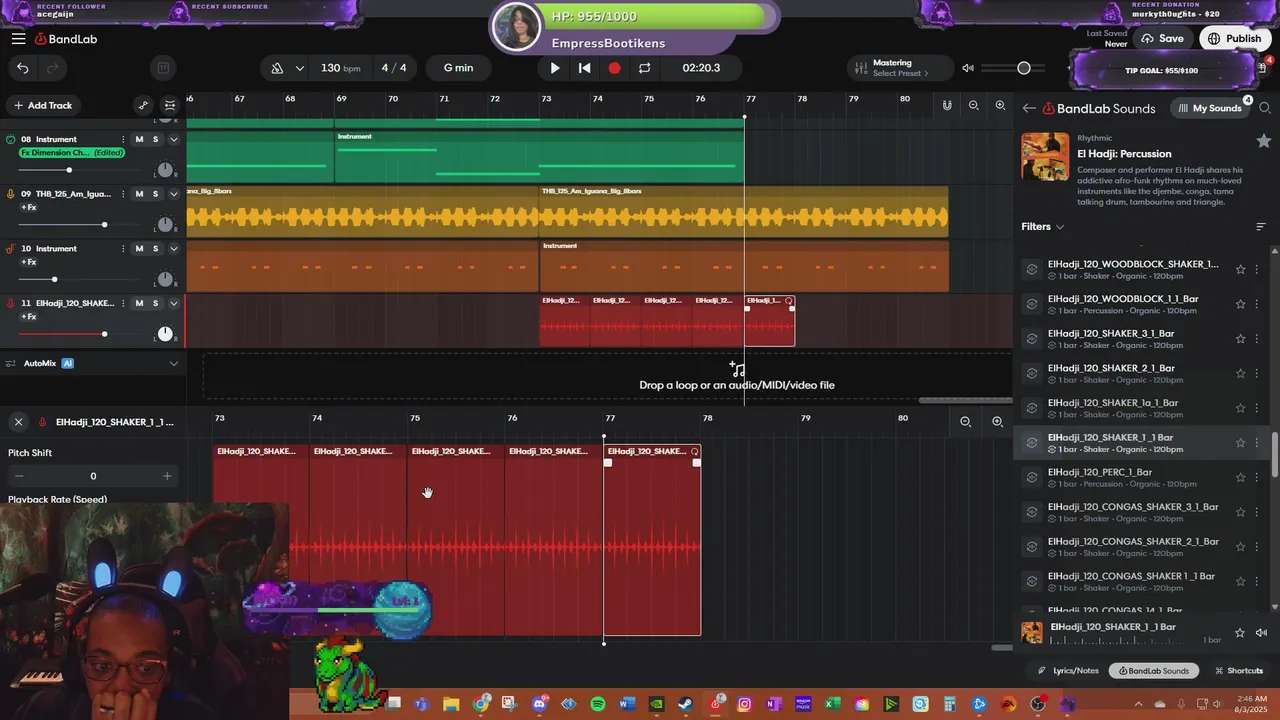This screenshot has width=1280, height=720.
Task: Toggle the metronome icon
Action: (277, 68)
